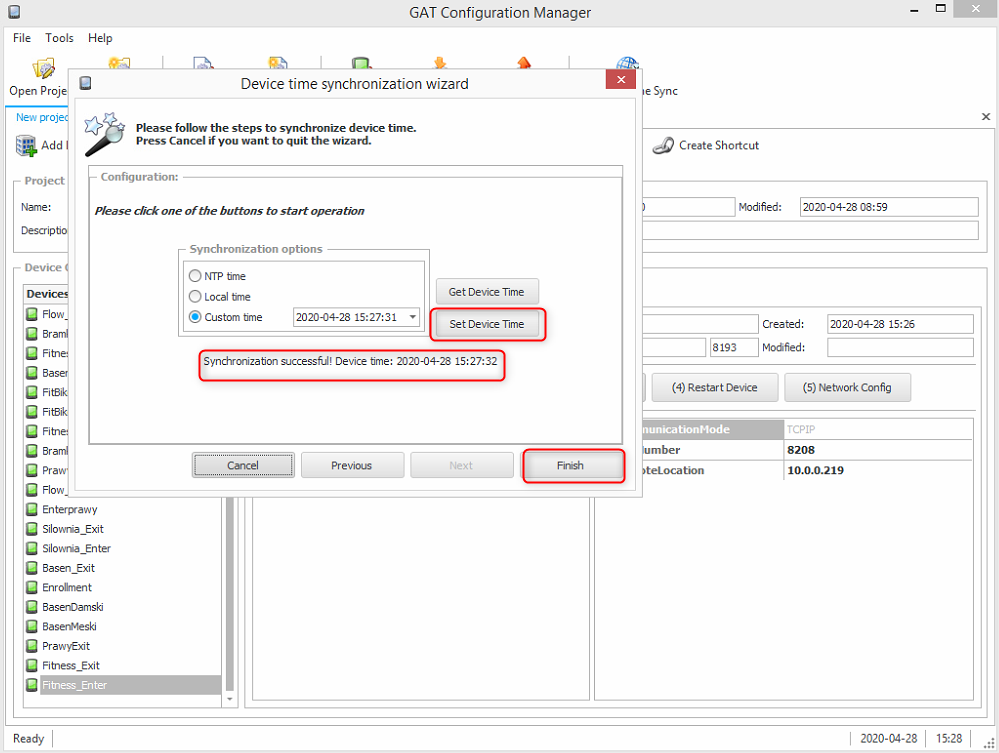Open the File menu
The height and width of the screenshot is (753, 999).
pyautogui.click(x=22, y=38)
